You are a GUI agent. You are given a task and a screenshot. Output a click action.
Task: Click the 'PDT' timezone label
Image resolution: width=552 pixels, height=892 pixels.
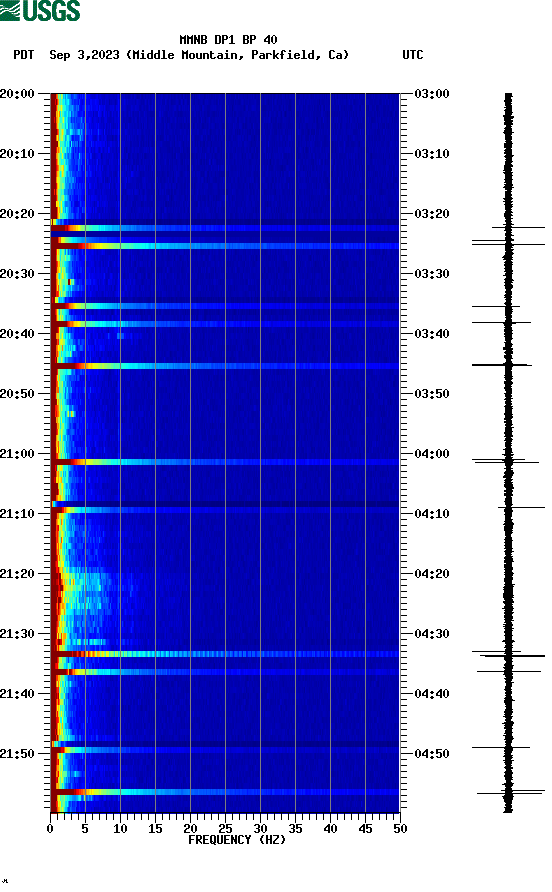(24, 55)
